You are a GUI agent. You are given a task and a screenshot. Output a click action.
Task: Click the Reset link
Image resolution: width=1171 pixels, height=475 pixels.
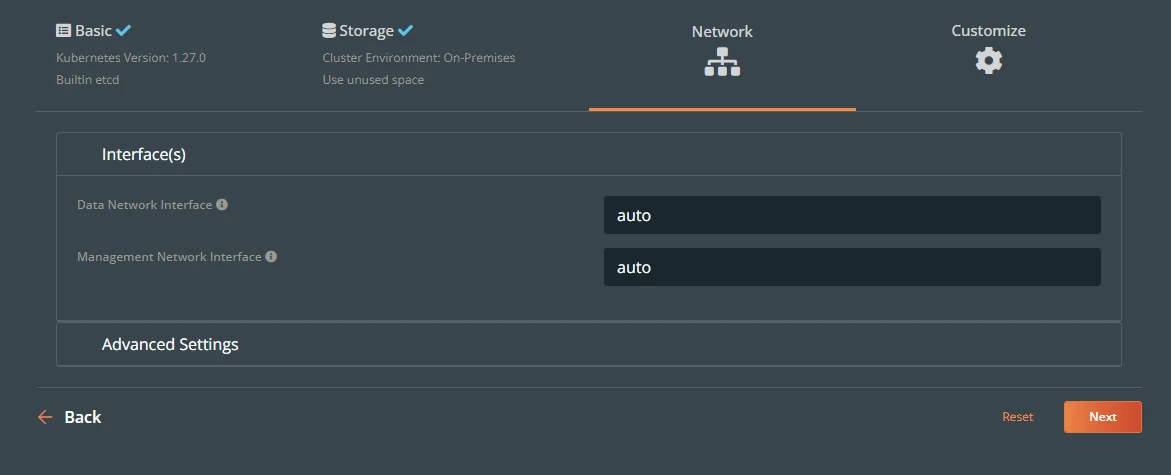pyautogui.click(x=1017, y=417)
